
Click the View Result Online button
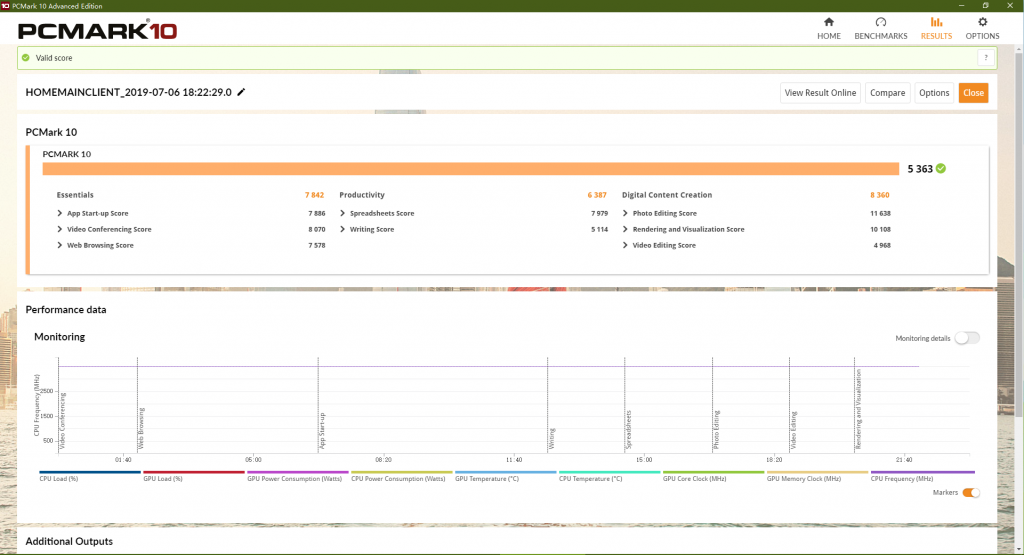click(x=820, y=93)
